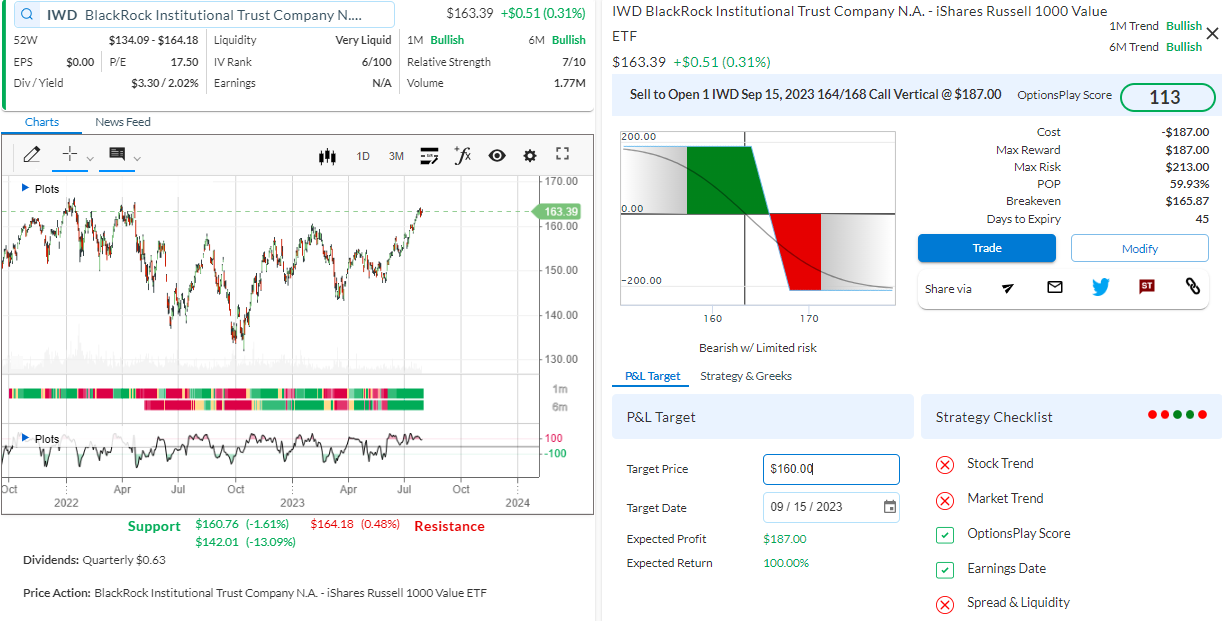Edit the Target Date field
The image size is (1222, 621).
point(831,507)
